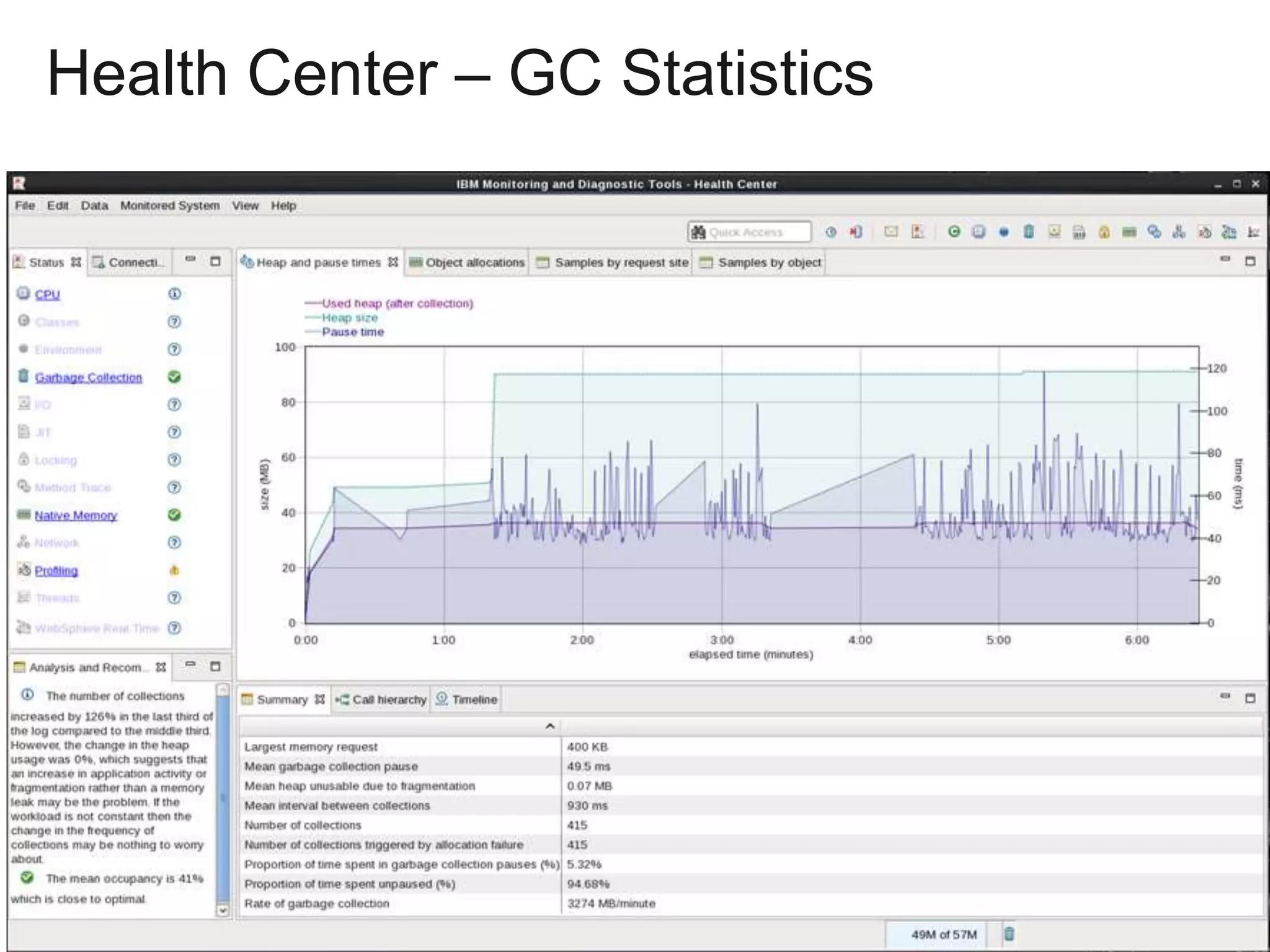The image size is (1270, 952).
Task: Close the Analysis and Recommendations tab
Action: click(161, 667)
